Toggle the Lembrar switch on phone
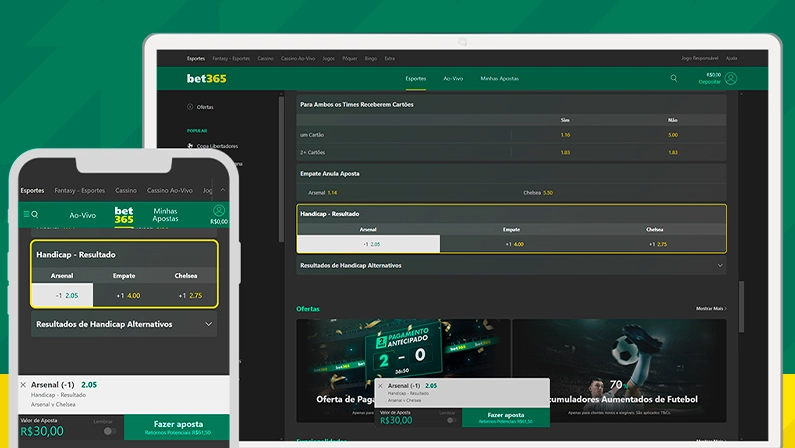Screen dimensions: 795x448 [109, 431]
